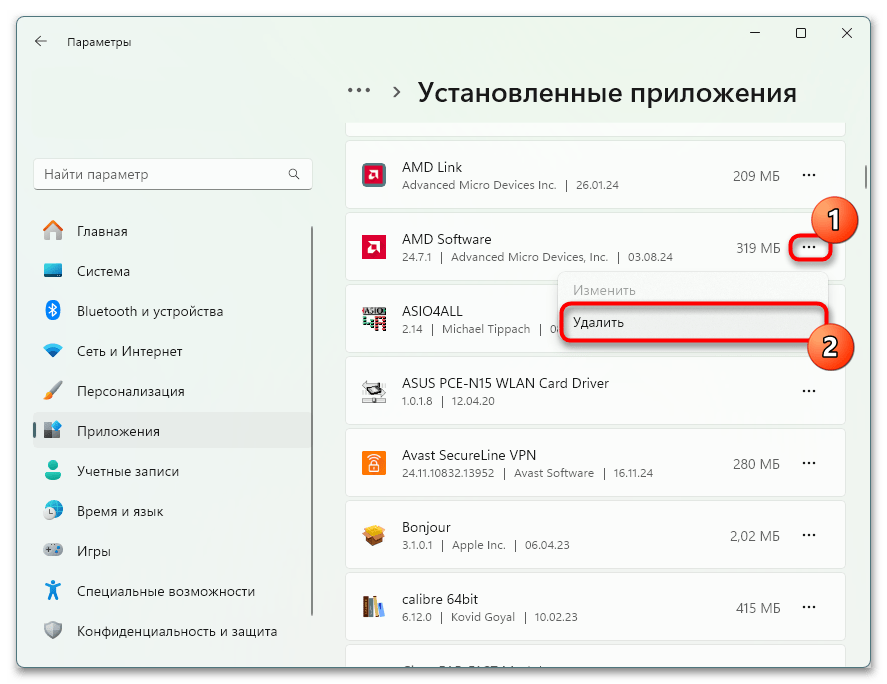
Task: Click the Bonjour app name
Action: (426, 527)
